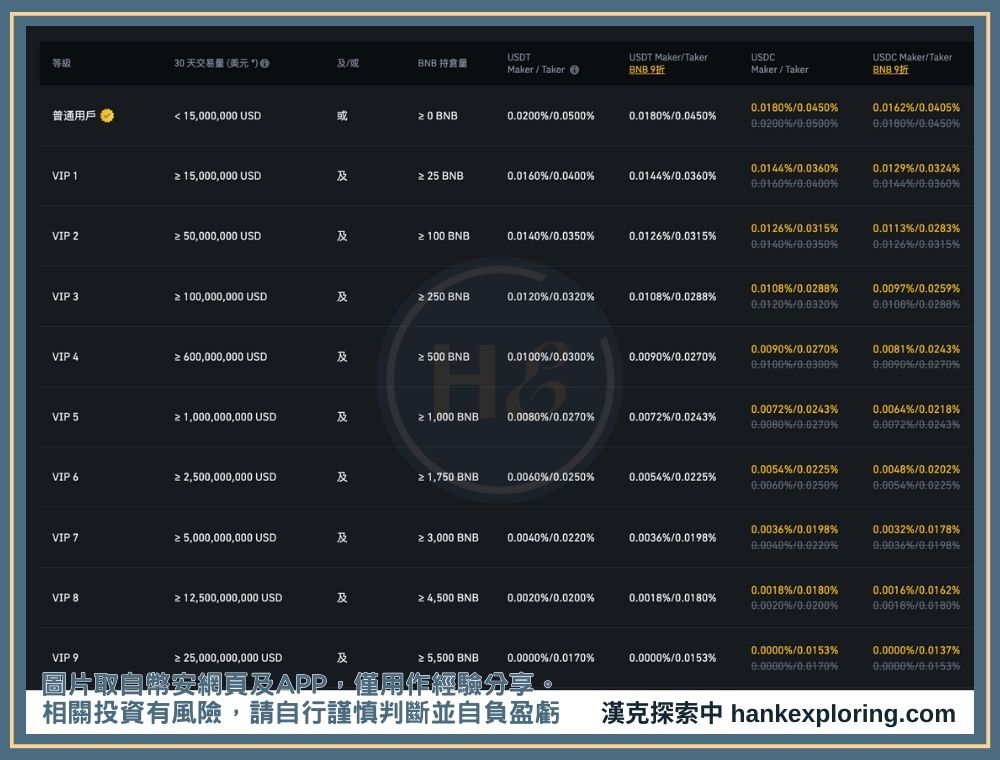Click the BNB 持倉量 column header
1000x760 pixels.
pyautogui.click(x=443, y=63)
